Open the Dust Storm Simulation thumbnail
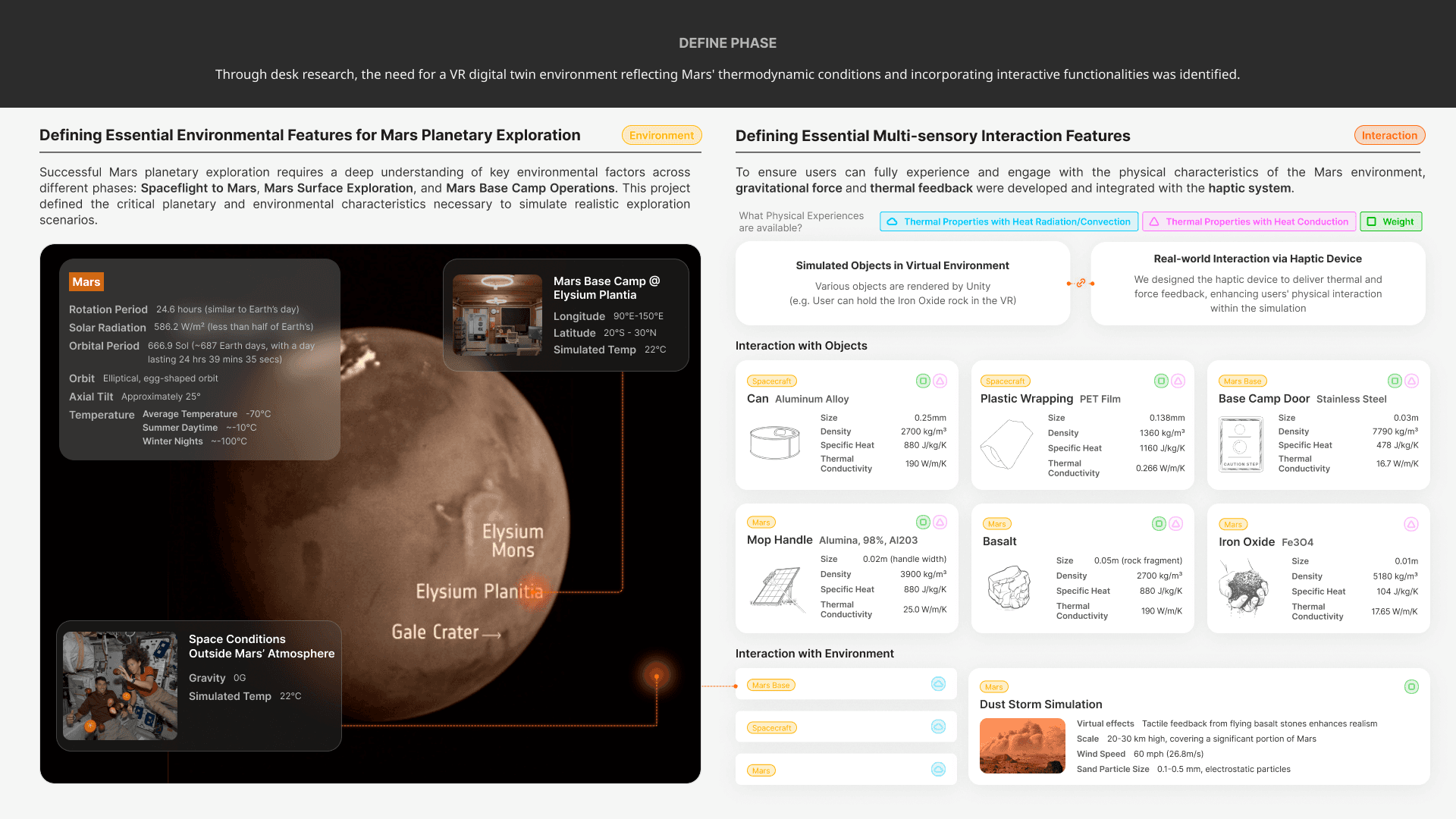The width and height of the screenshot is (1456, 819). tap(1022, 745)
